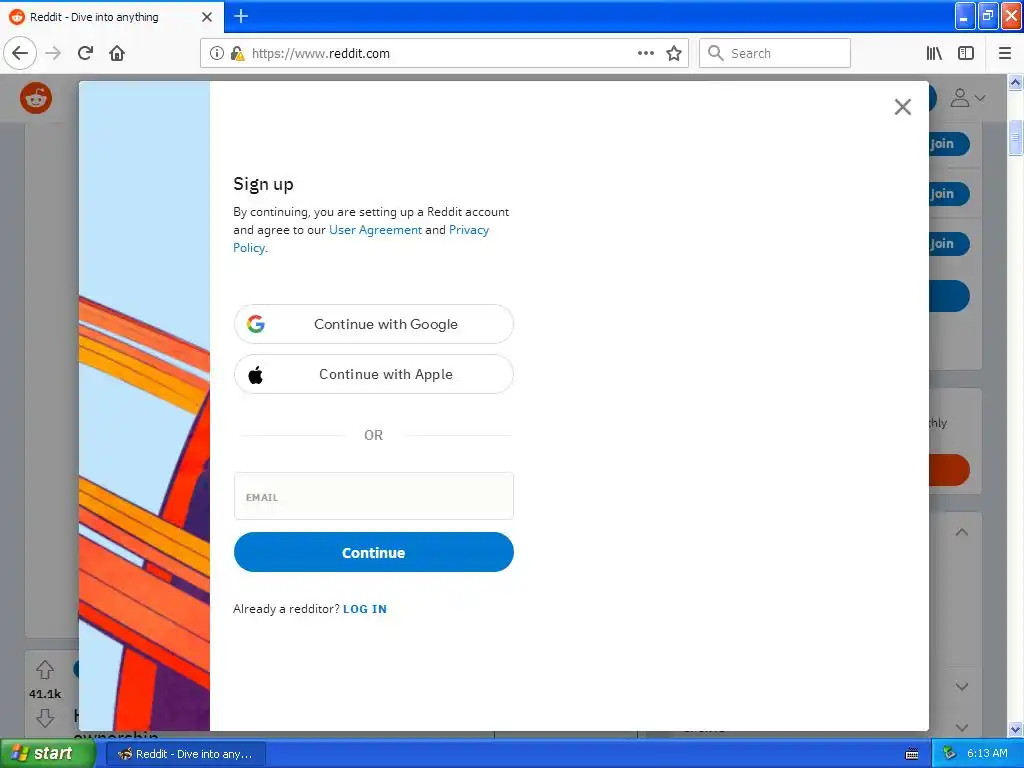The width and height of the screenshot is (1024, 768).
Task: Click the blue Continue button
Action: pos(374,552)
